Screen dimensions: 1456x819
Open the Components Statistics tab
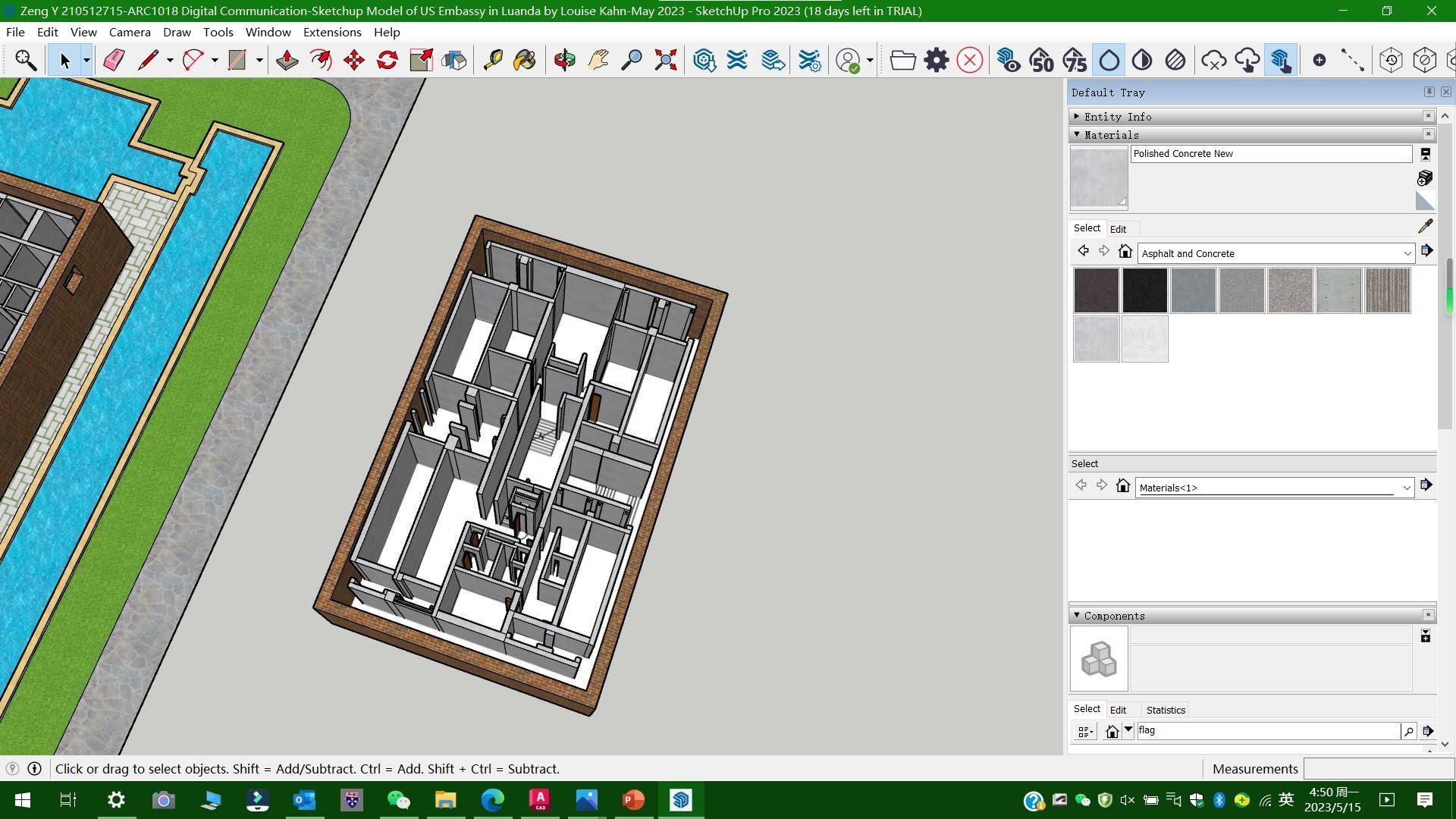[1165, 710]
